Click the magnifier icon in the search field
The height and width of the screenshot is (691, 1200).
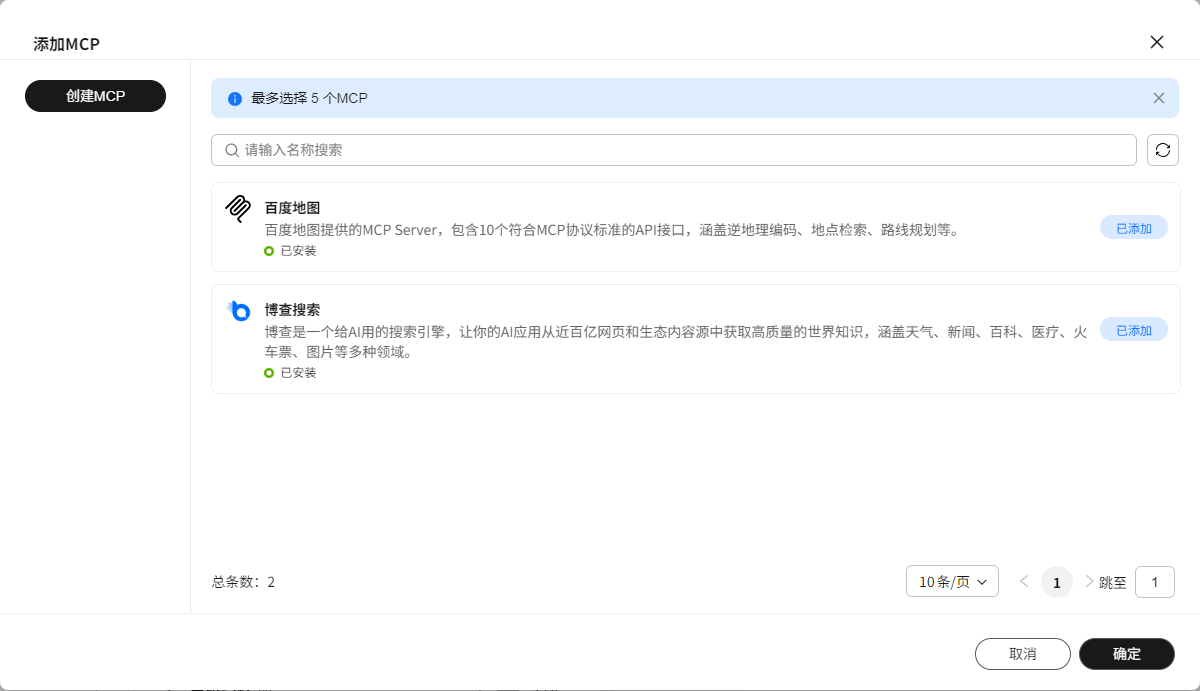point(232,150)
